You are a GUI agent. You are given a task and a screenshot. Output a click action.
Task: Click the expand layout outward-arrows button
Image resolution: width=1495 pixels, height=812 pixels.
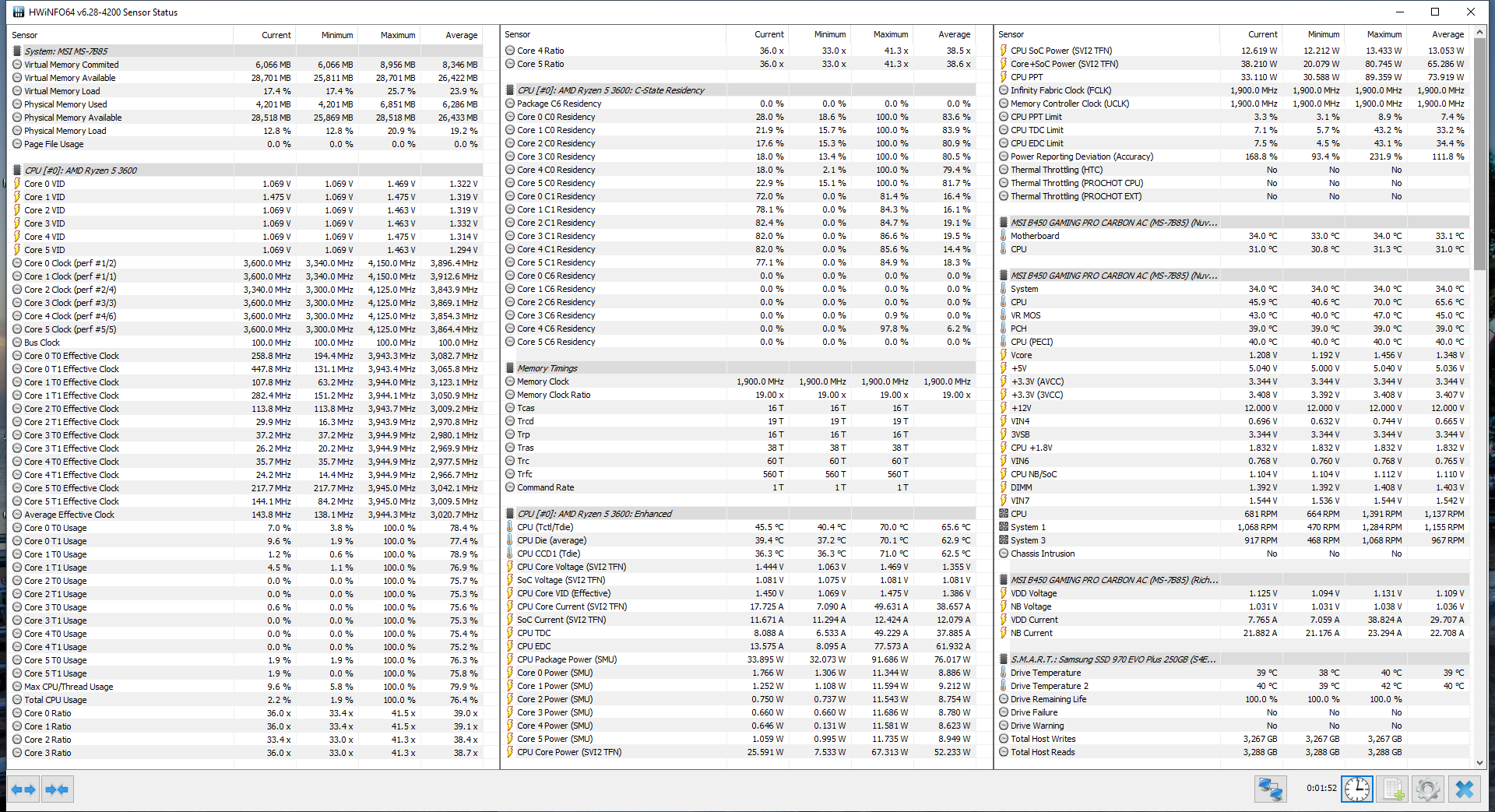23,789
